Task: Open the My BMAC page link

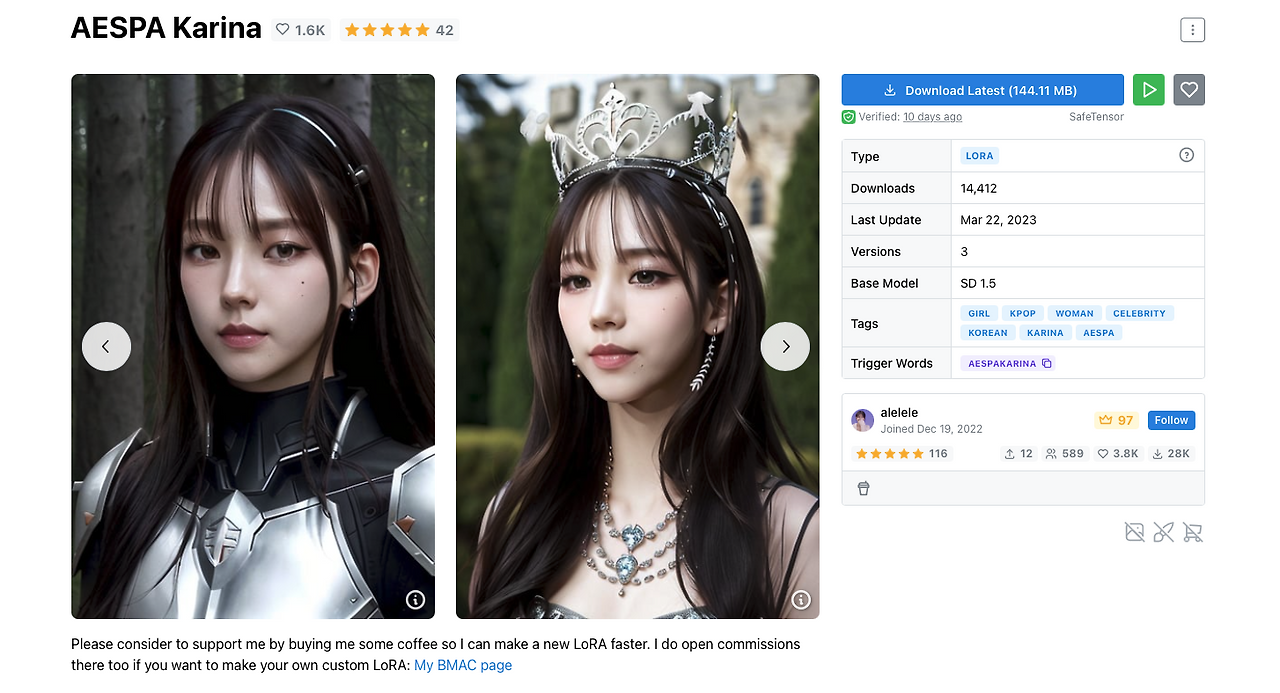Action: click(463, 665)
